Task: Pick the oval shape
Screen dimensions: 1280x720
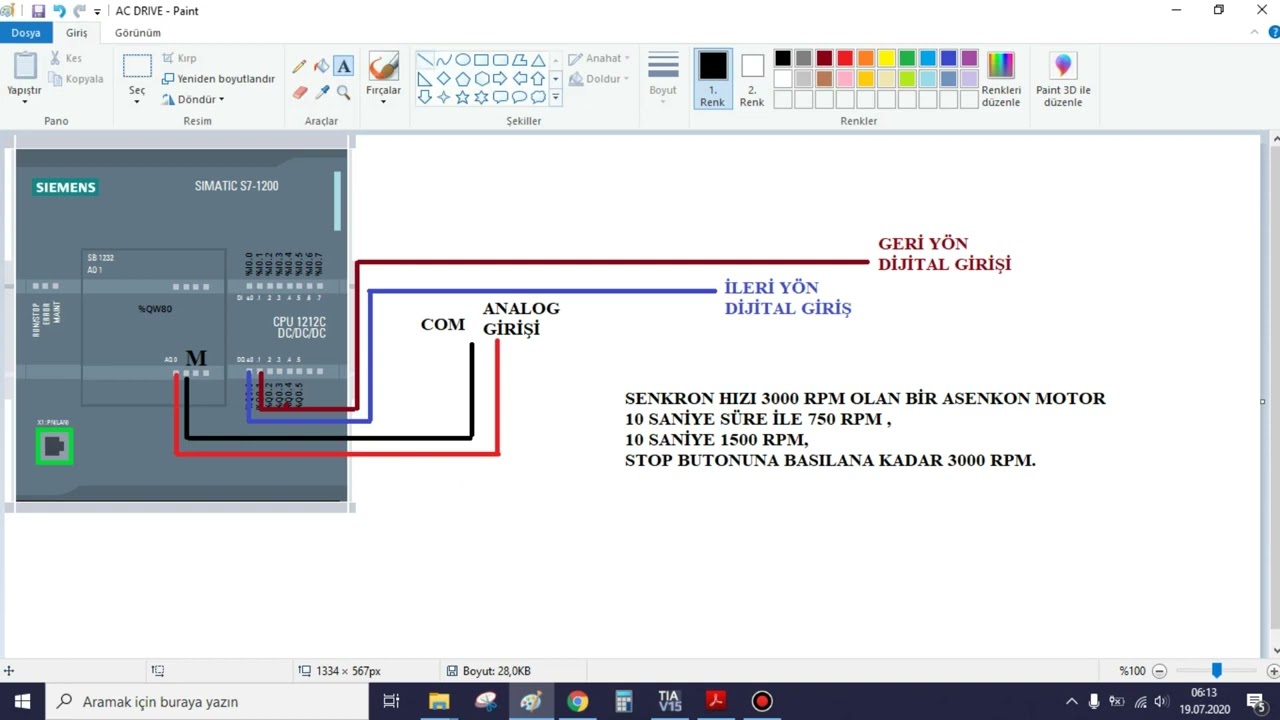Action: [x=463, y=60]
